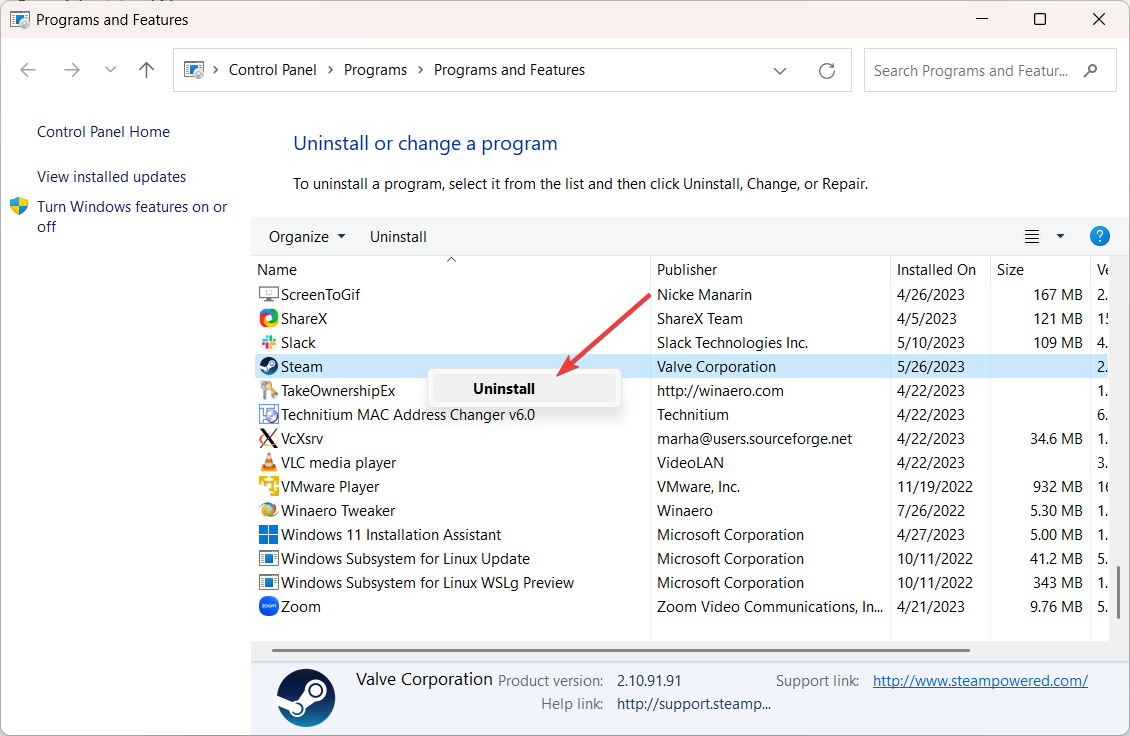Image resolution: width=1130 pixels, height=736 pixels.
Task: Click the 7/26/2022 installed date
Action: (930, 510)
